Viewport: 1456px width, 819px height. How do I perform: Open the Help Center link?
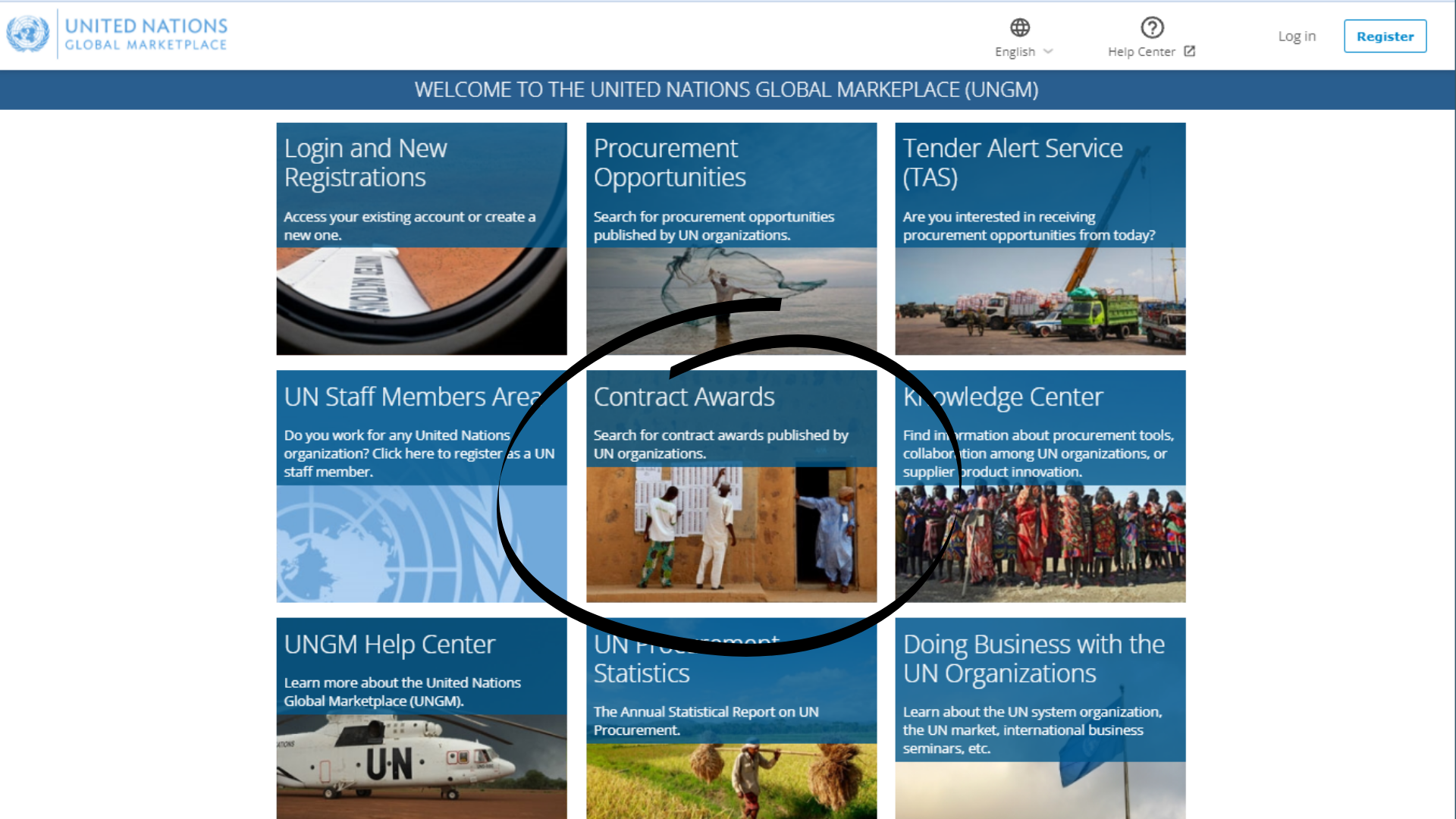[x=1141, y=52]
